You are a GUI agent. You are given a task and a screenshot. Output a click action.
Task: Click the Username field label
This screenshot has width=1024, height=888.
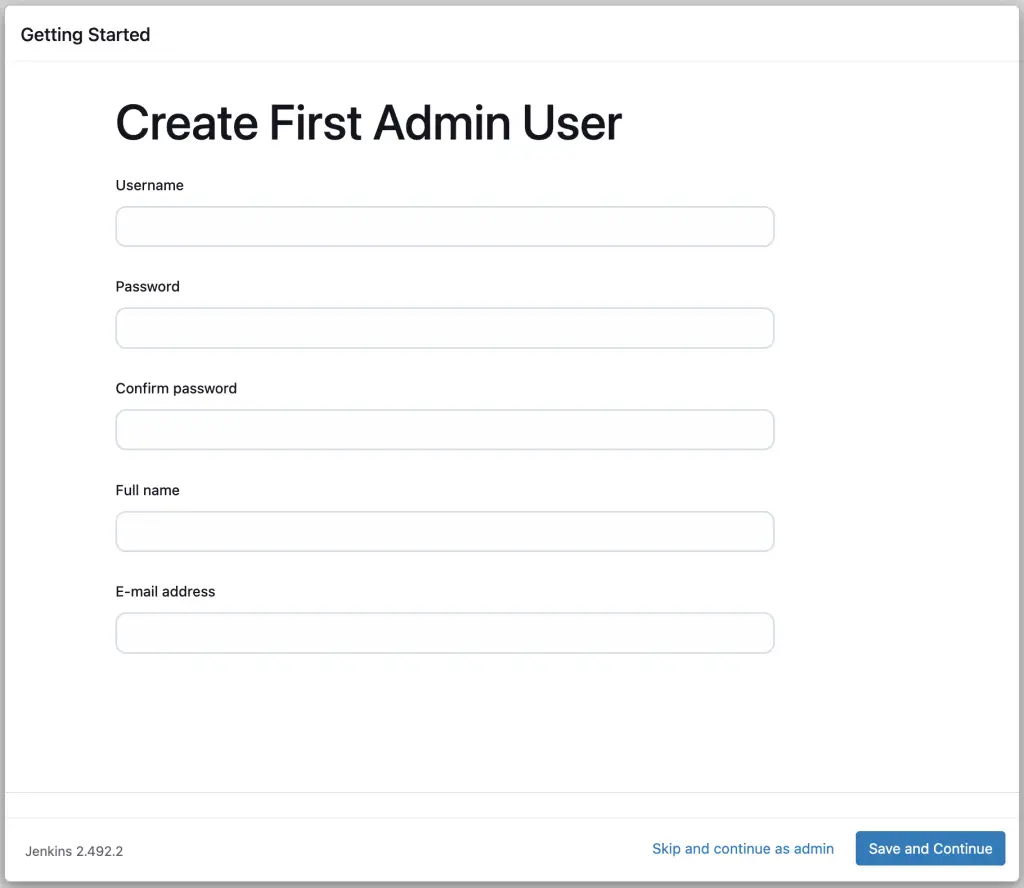click(149, 185)
